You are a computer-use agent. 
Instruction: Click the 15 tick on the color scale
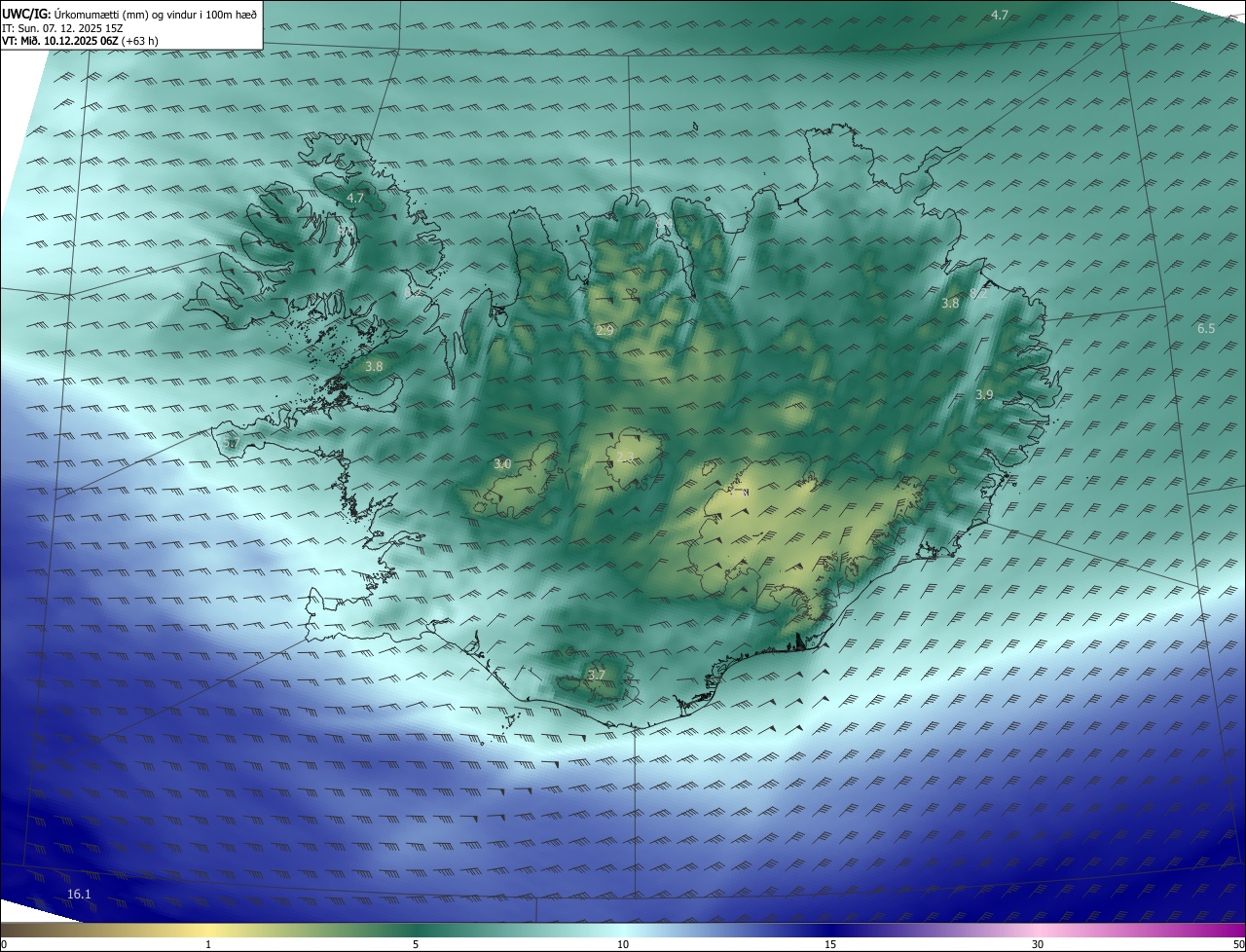click(x=830, y=944)
